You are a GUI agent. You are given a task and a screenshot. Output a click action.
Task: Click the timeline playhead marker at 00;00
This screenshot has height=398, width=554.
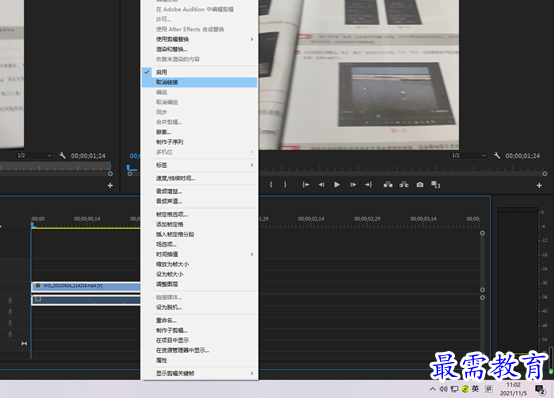click(x=33, y=225)
